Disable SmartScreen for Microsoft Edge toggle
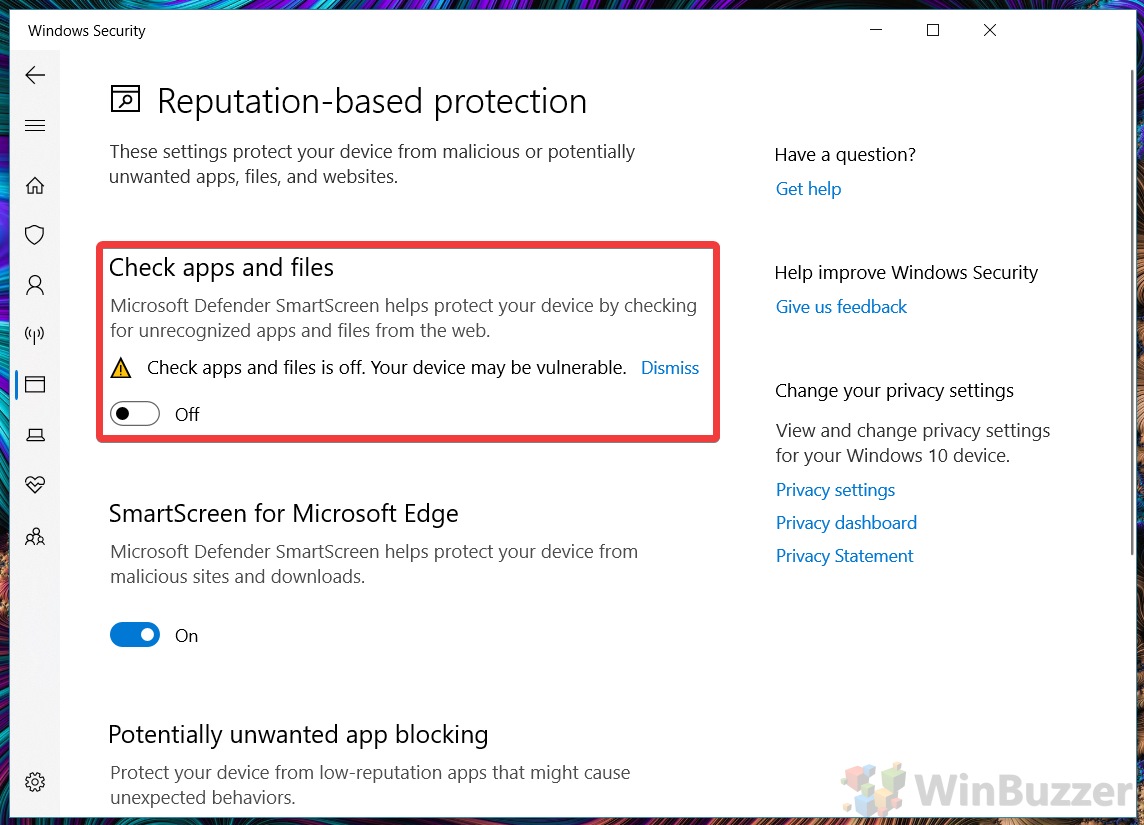Screen dimensions: 1144x825 [135, 635]
